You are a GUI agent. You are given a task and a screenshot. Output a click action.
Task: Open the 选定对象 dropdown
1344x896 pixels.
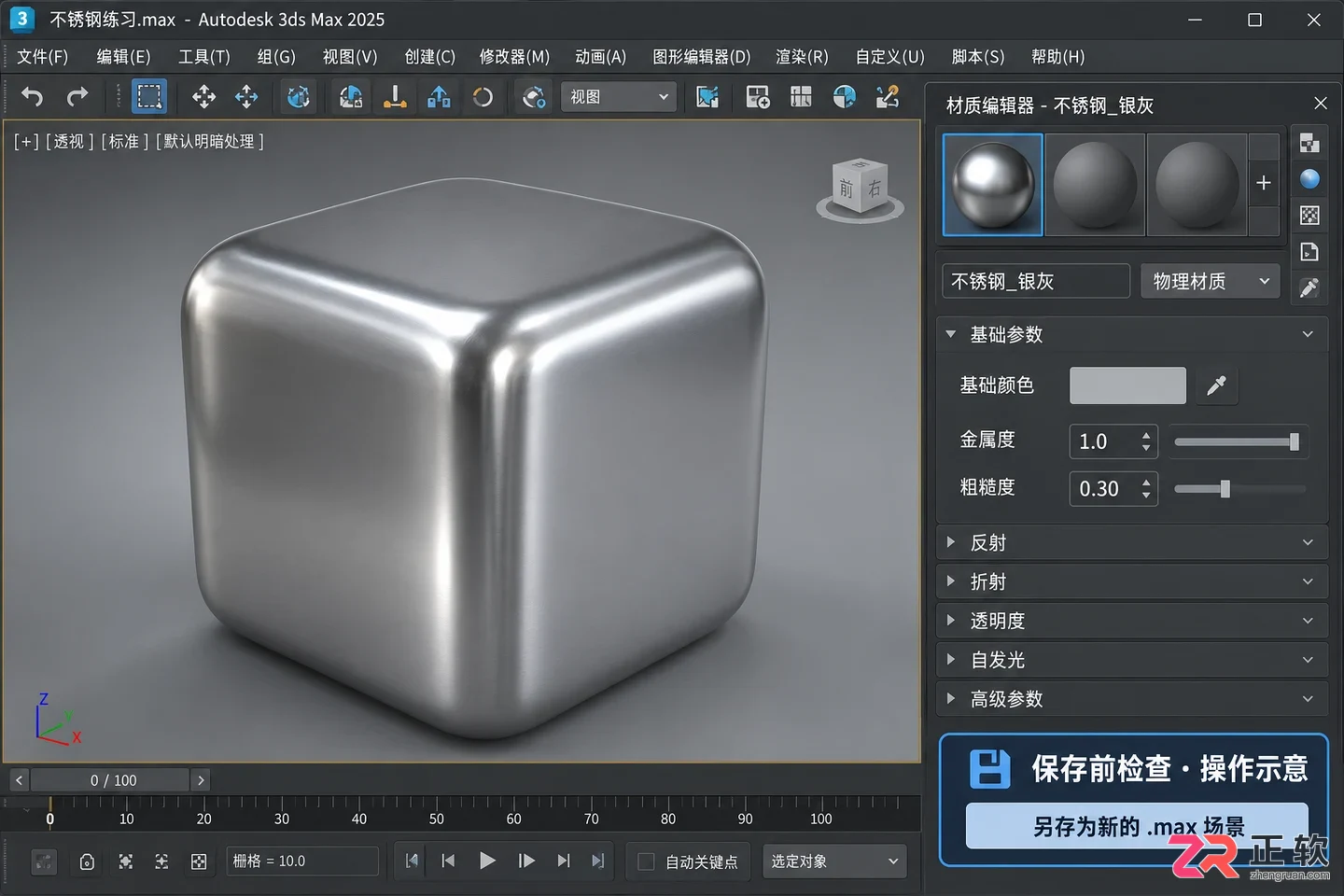coord(834,861)
